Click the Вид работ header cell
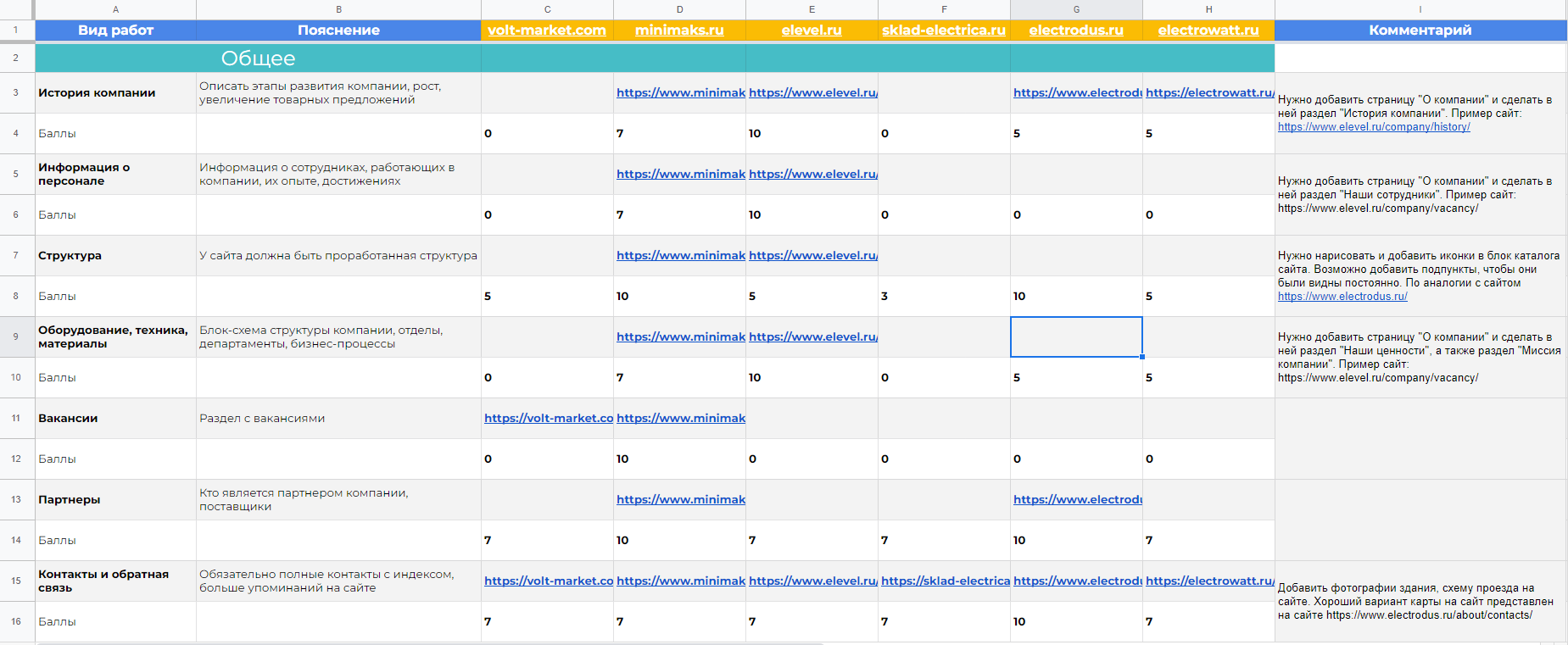1568x645 pixels. click(115, 31)
